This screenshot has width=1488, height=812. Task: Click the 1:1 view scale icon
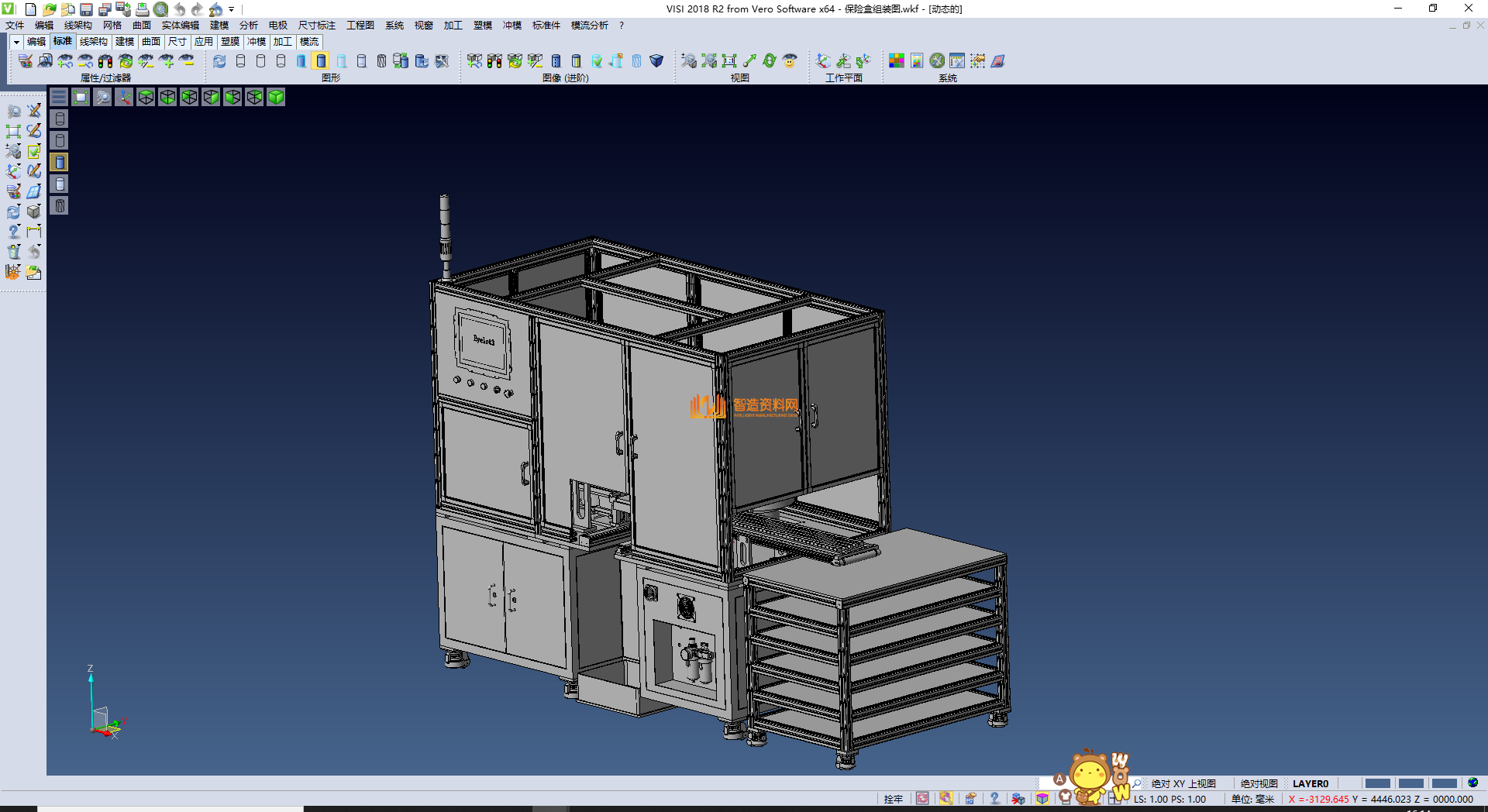pos(728,61)
